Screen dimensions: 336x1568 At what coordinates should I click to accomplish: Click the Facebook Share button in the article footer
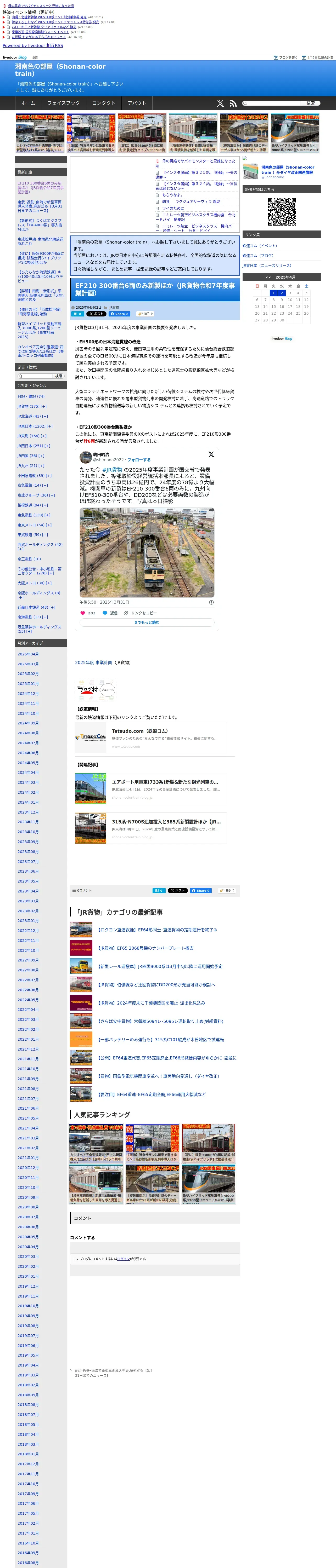coord(201,891)
